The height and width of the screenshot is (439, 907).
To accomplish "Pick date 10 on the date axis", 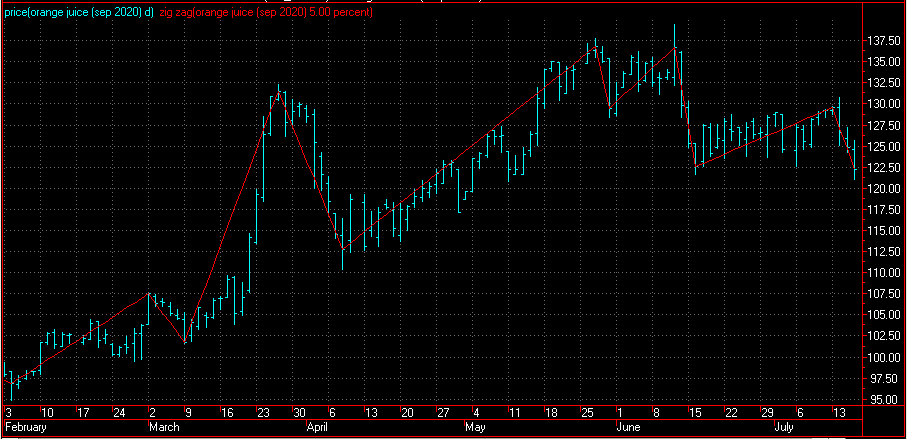I will click(x=47, y=413).
